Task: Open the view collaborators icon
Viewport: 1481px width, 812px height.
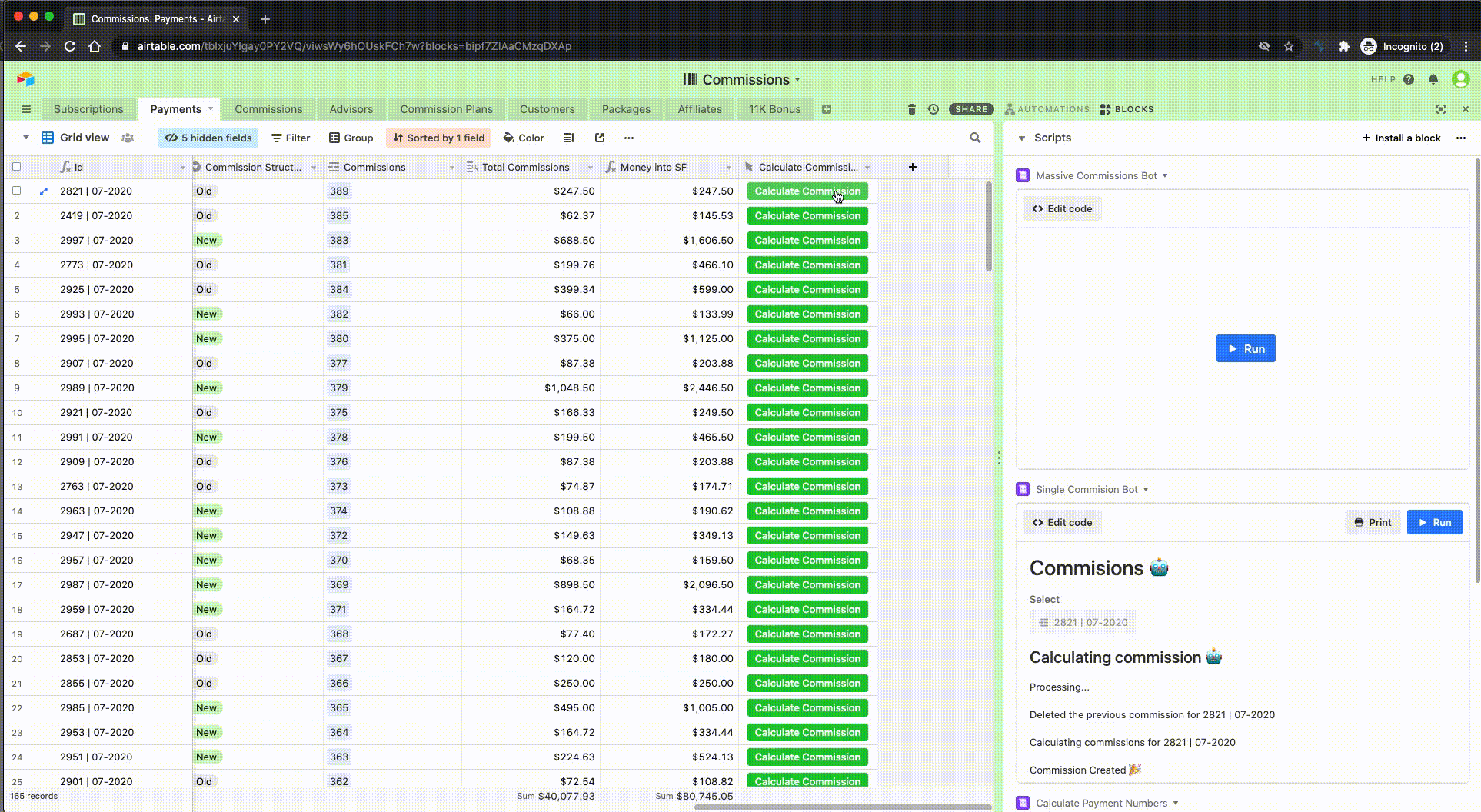Action: coord(128,138)
